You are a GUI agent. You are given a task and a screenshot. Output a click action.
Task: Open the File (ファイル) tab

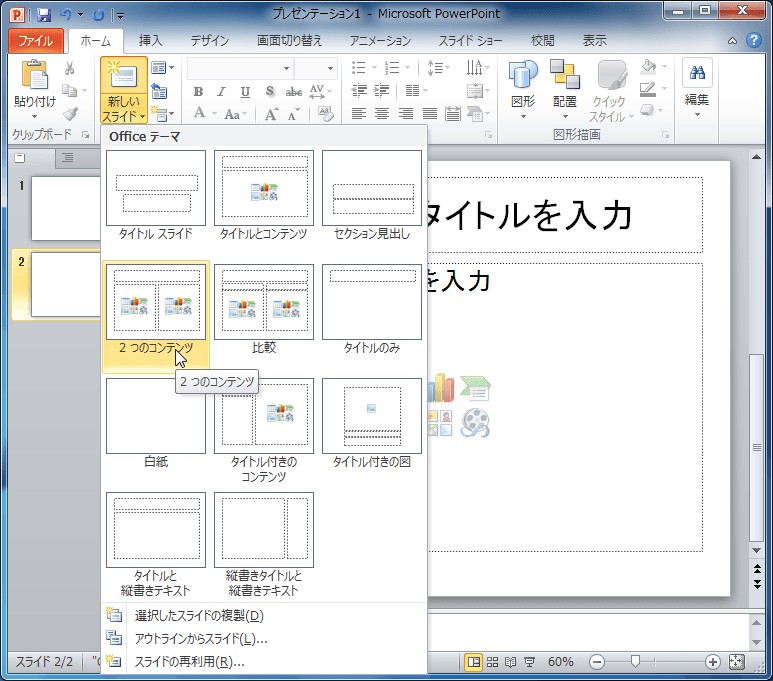(x=36, y=40)
